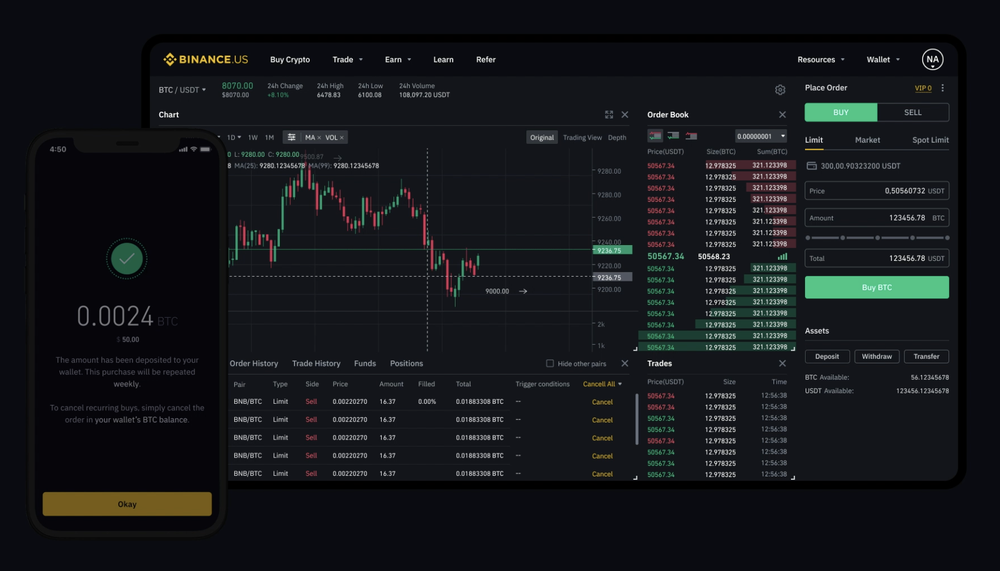
Task: Switch to the Spot Limit tab
Action: pos(930,140)
